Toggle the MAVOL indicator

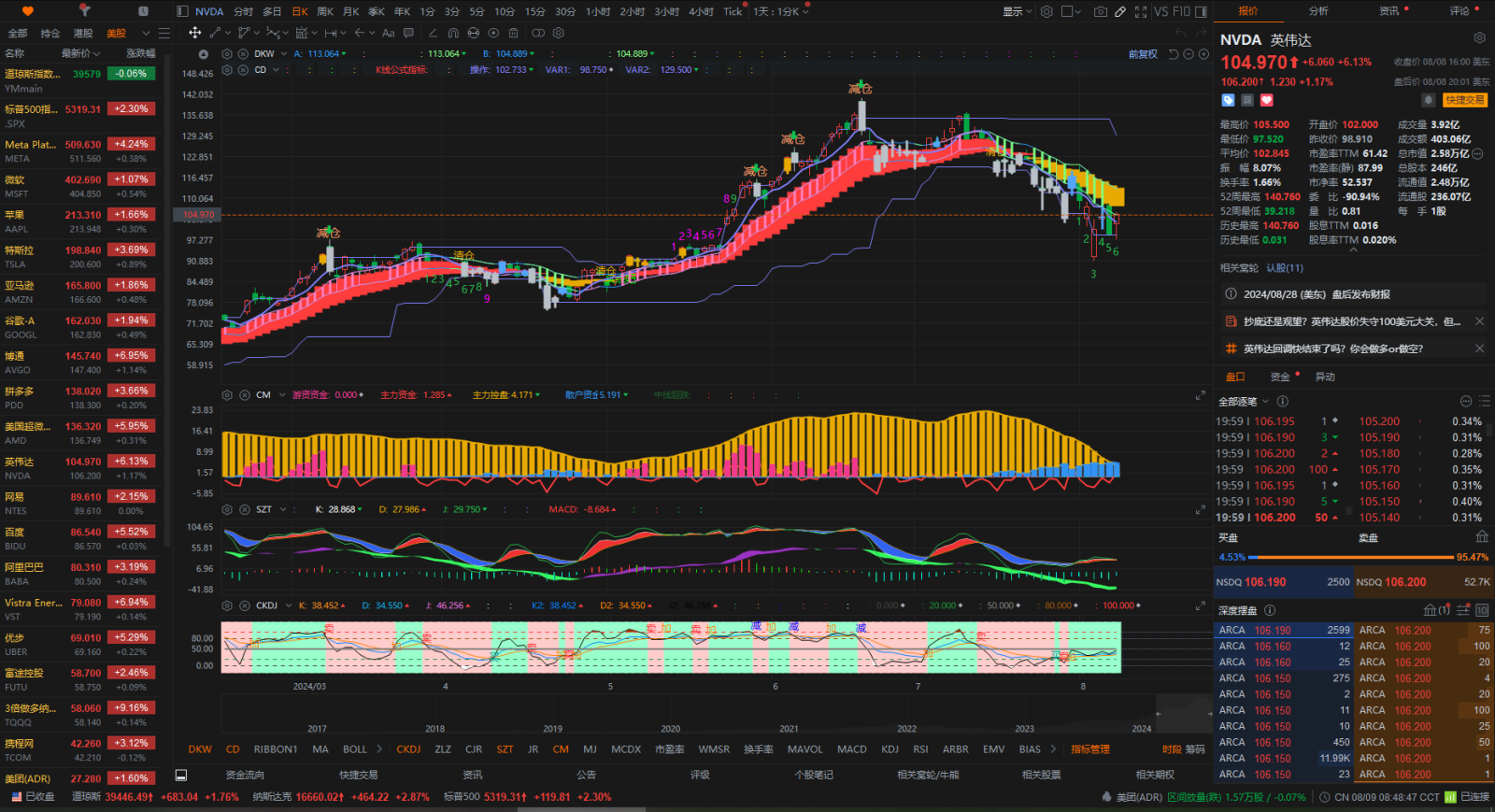(805, 749)
